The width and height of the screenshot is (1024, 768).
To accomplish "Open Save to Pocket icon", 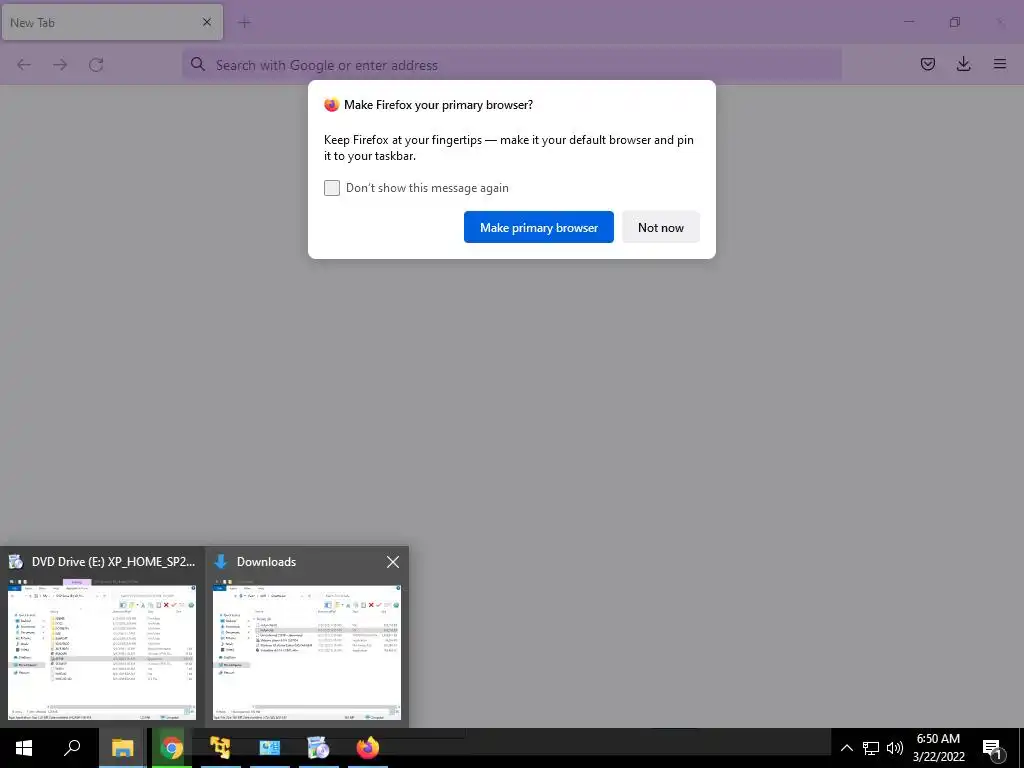I will click(927, 64).
